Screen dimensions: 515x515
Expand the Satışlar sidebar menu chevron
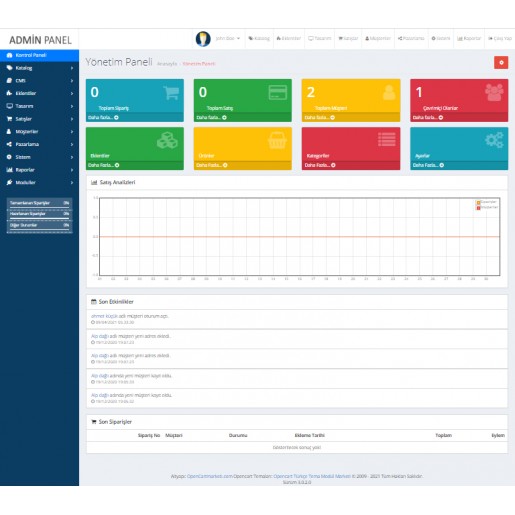click(x=72, y=119)
